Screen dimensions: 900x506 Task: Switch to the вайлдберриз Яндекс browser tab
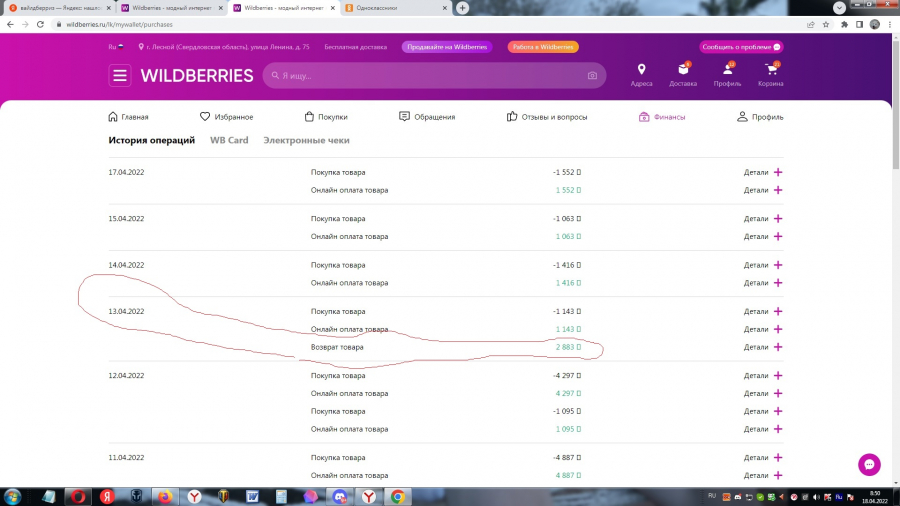(x=59, y=8)
